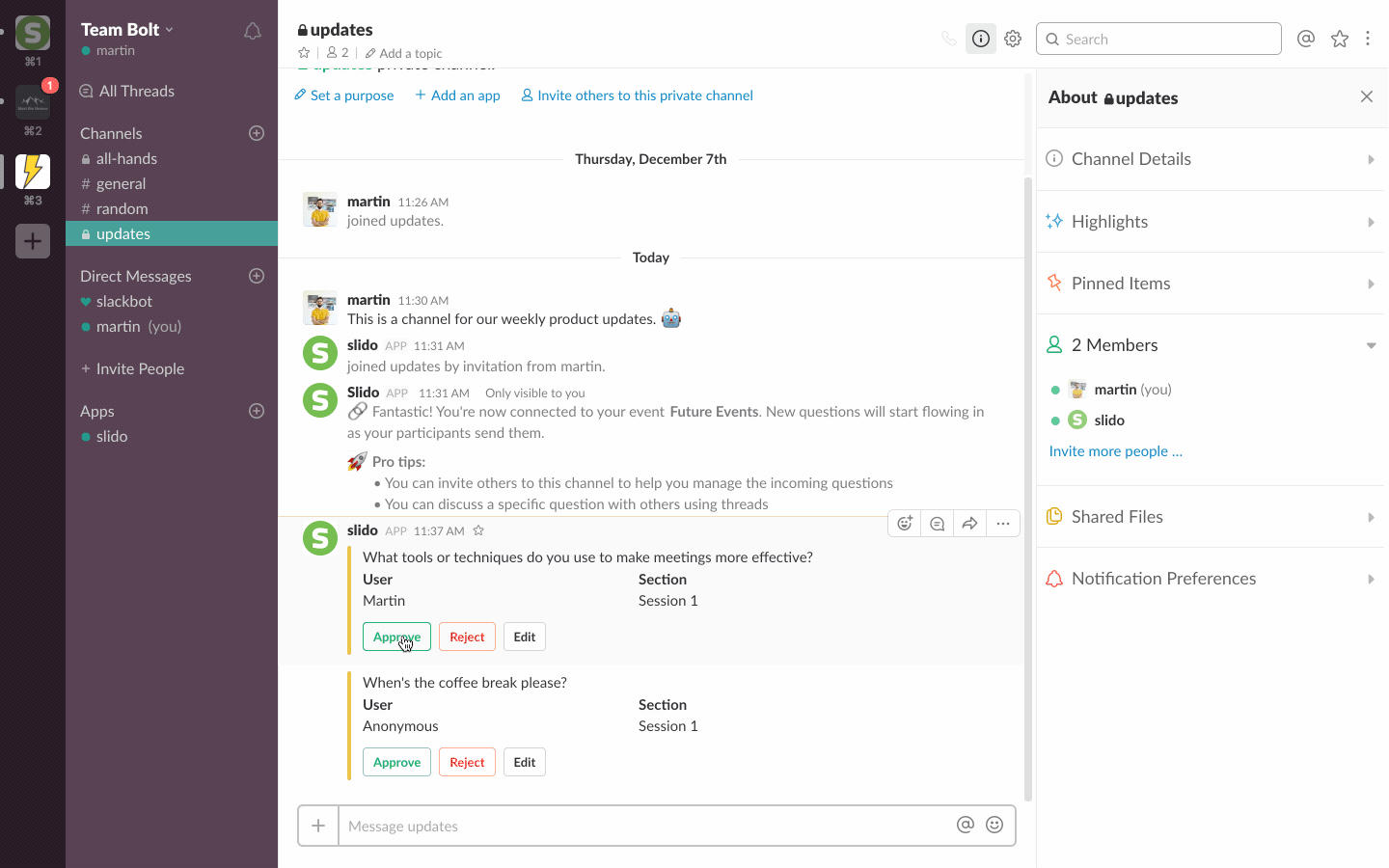Reject the meetings tools question
Viewport: 1389px width, 868px height.
(x=467, y=637)
